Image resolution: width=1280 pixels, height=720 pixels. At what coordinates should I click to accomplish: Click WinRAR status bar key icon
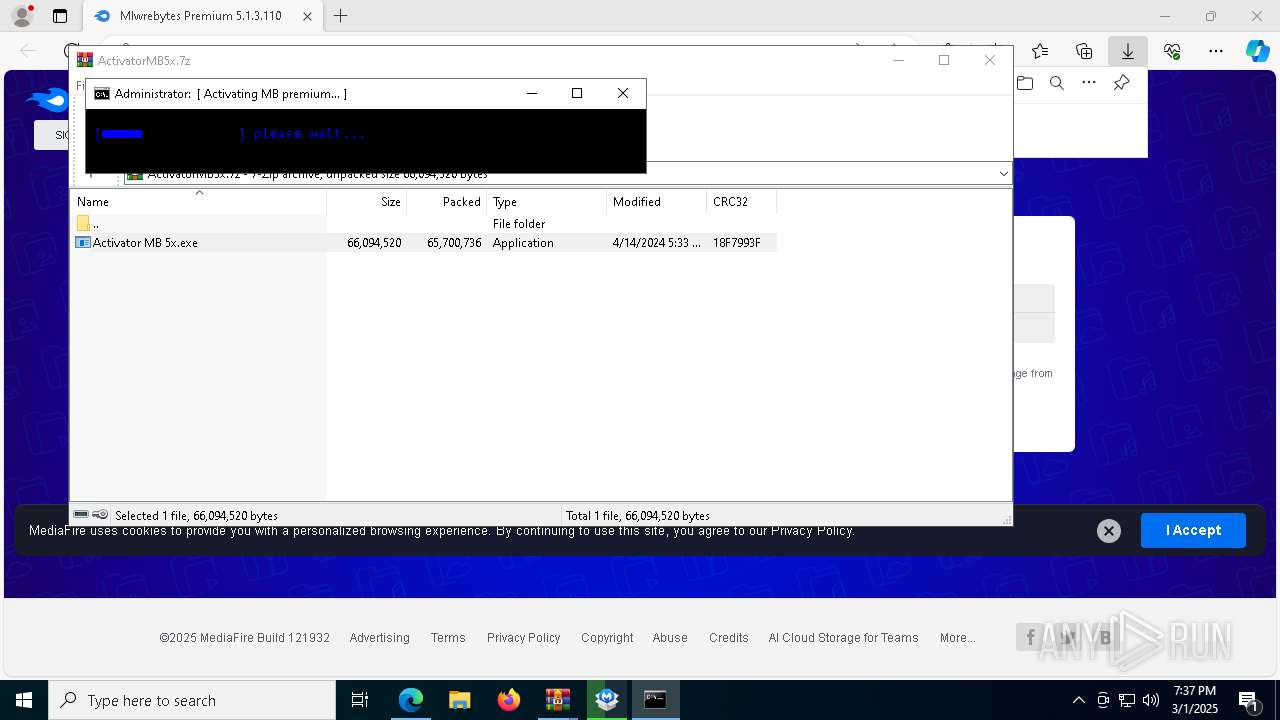[100, 514]
